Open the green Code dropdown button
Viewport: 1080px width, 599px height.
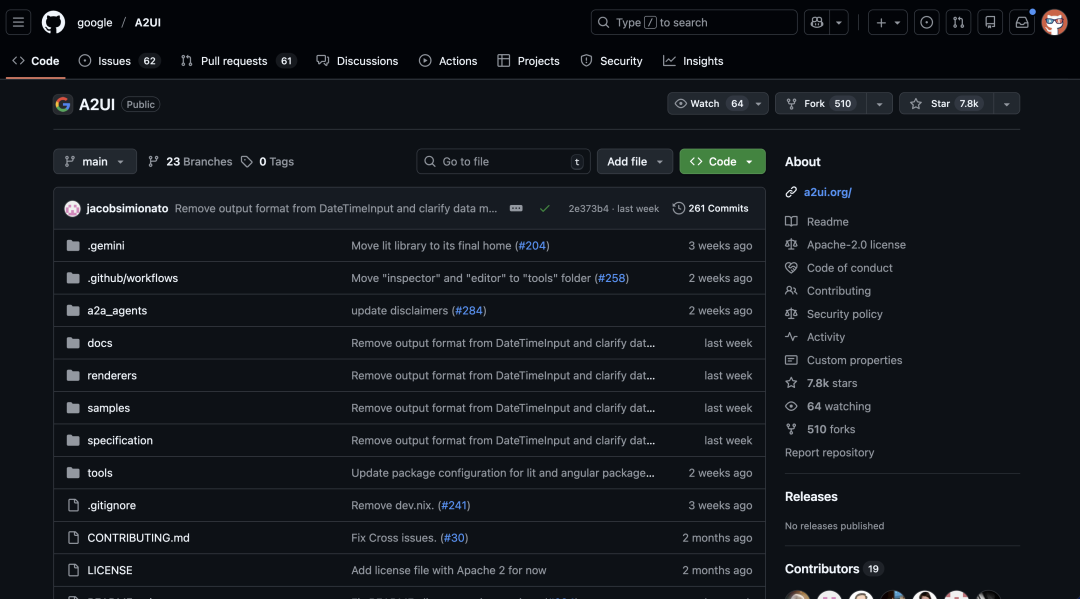722,162
